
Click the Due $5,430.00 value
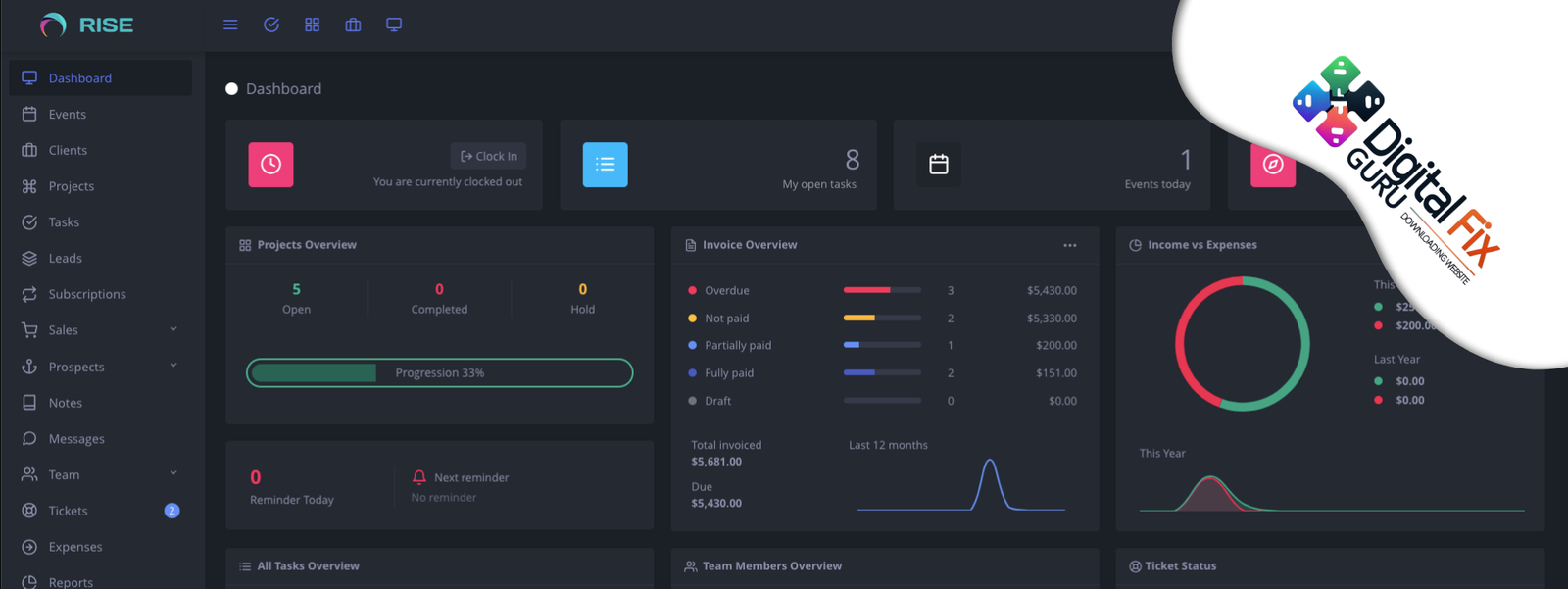(716, 504)
